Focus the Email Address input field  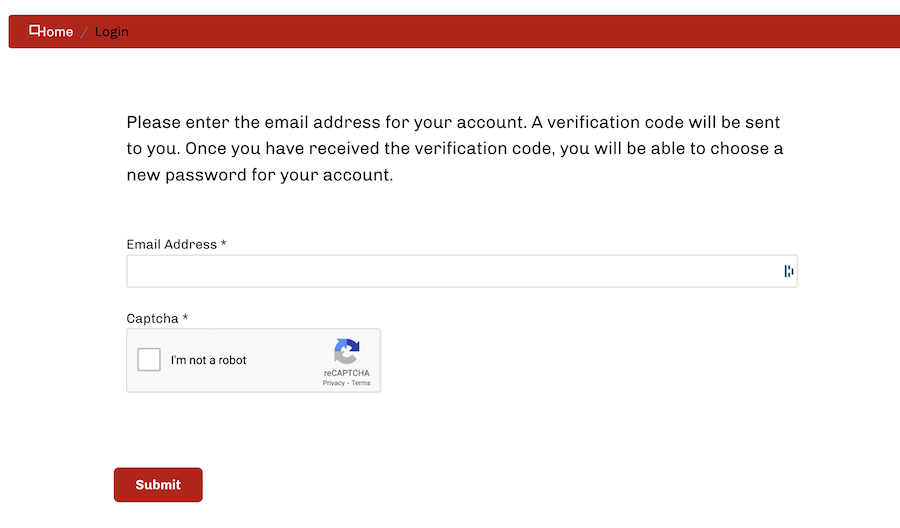[x=450, y=271]
